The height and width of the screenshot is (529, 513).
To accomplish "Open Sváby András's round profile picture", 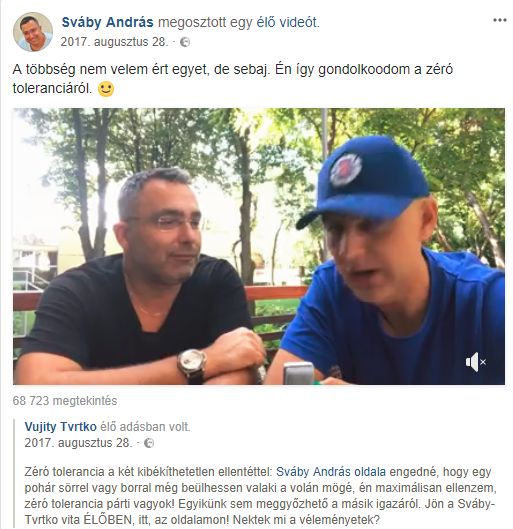I will (33, 32).
